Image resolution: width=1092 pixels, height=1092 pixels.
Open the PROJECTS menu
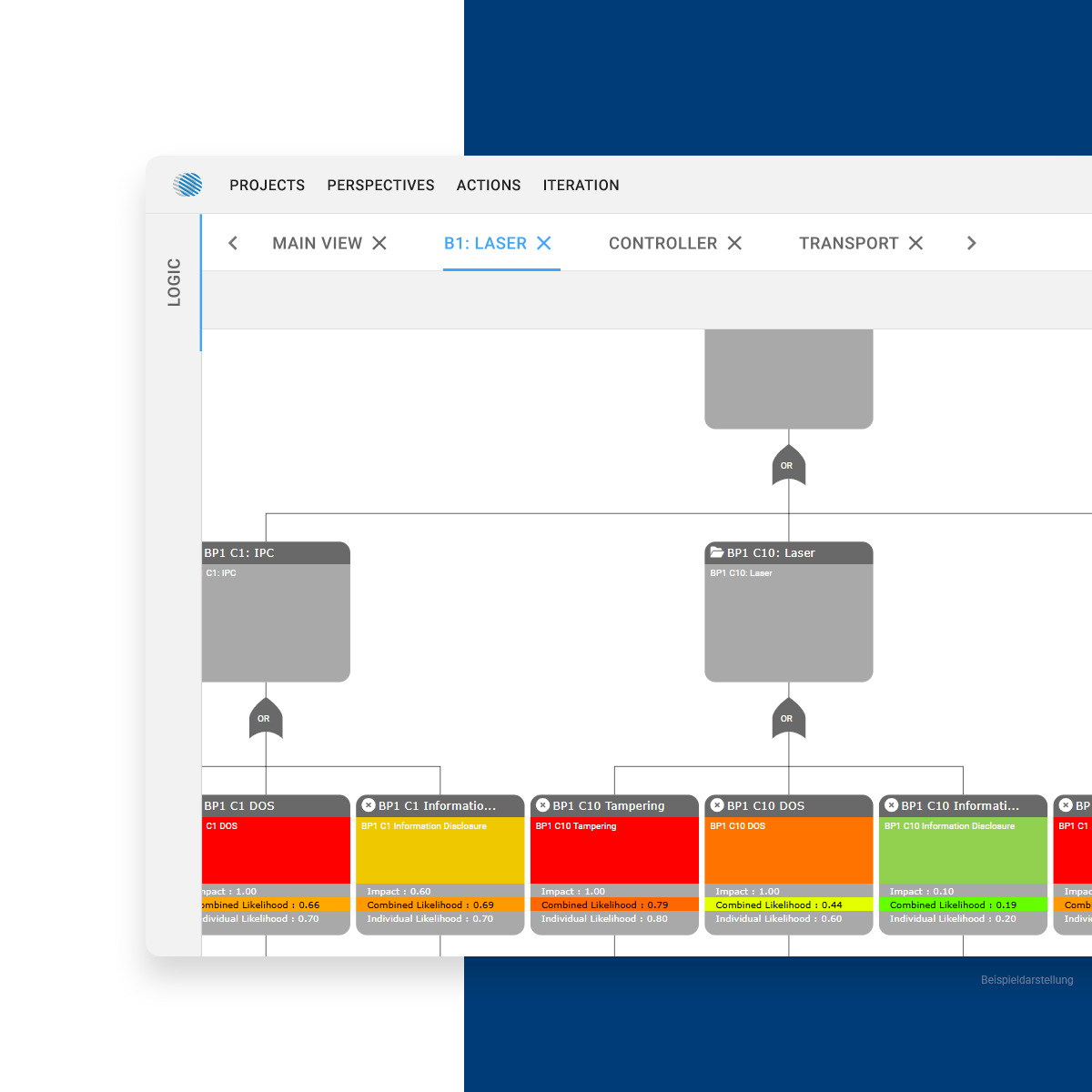point(267,185)
